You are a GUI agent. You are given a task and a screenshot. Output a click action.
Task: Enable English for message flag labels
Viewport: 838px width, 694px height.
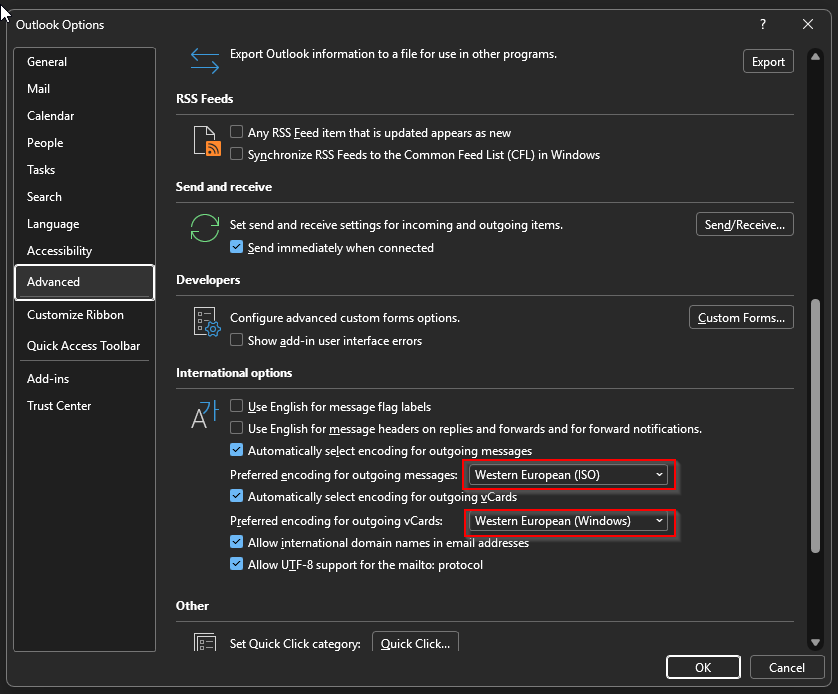coord(236,406)
